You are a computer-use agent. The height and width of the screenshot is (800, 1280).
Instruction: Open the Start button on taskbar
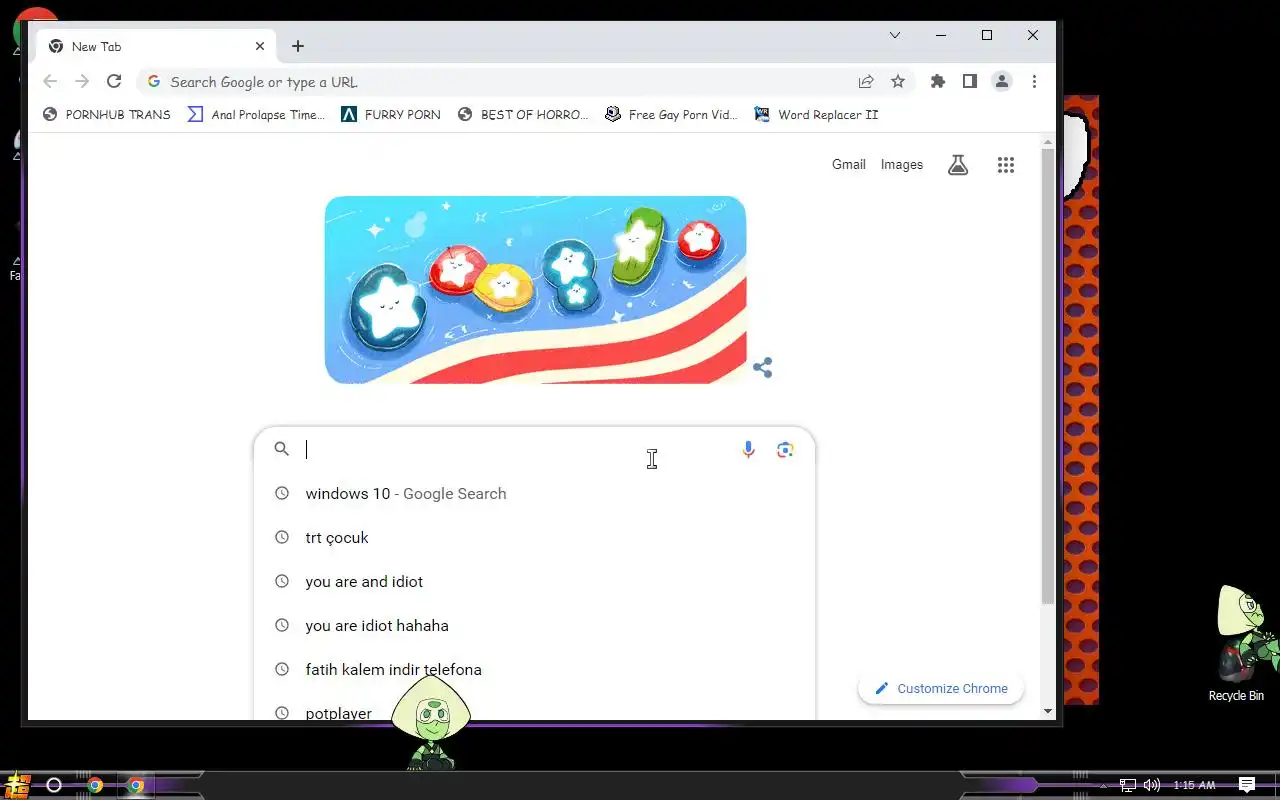pyautogui.click(x=17, y=785)
